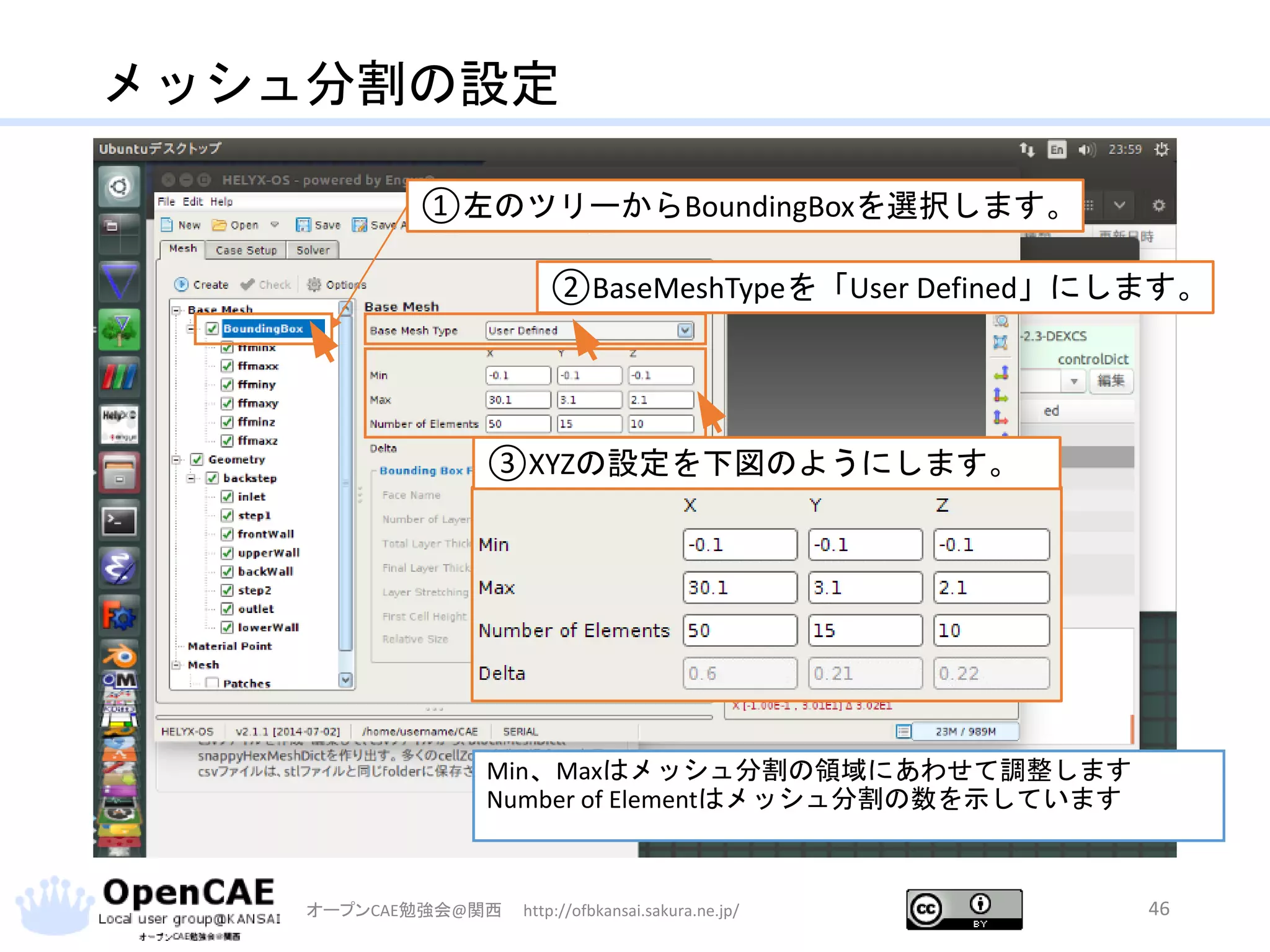
Task: Open the Terminal from the launcher
Action: pos(119,520)
